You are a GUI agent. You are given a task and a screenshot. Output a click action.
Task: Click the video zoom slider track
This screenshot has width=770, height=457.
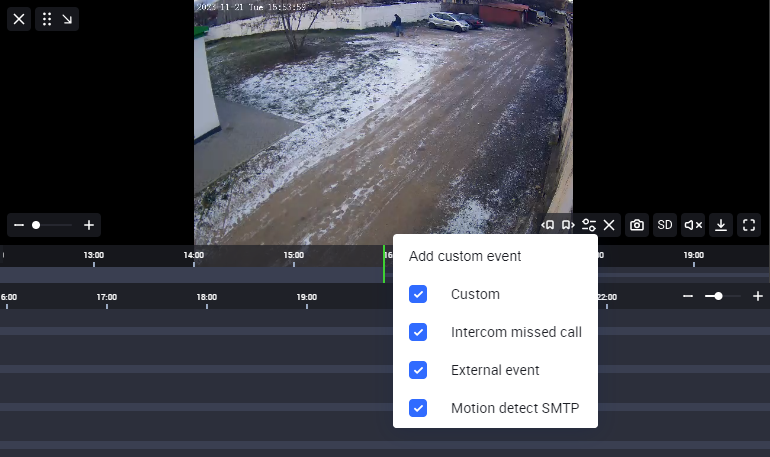[54, 225]
